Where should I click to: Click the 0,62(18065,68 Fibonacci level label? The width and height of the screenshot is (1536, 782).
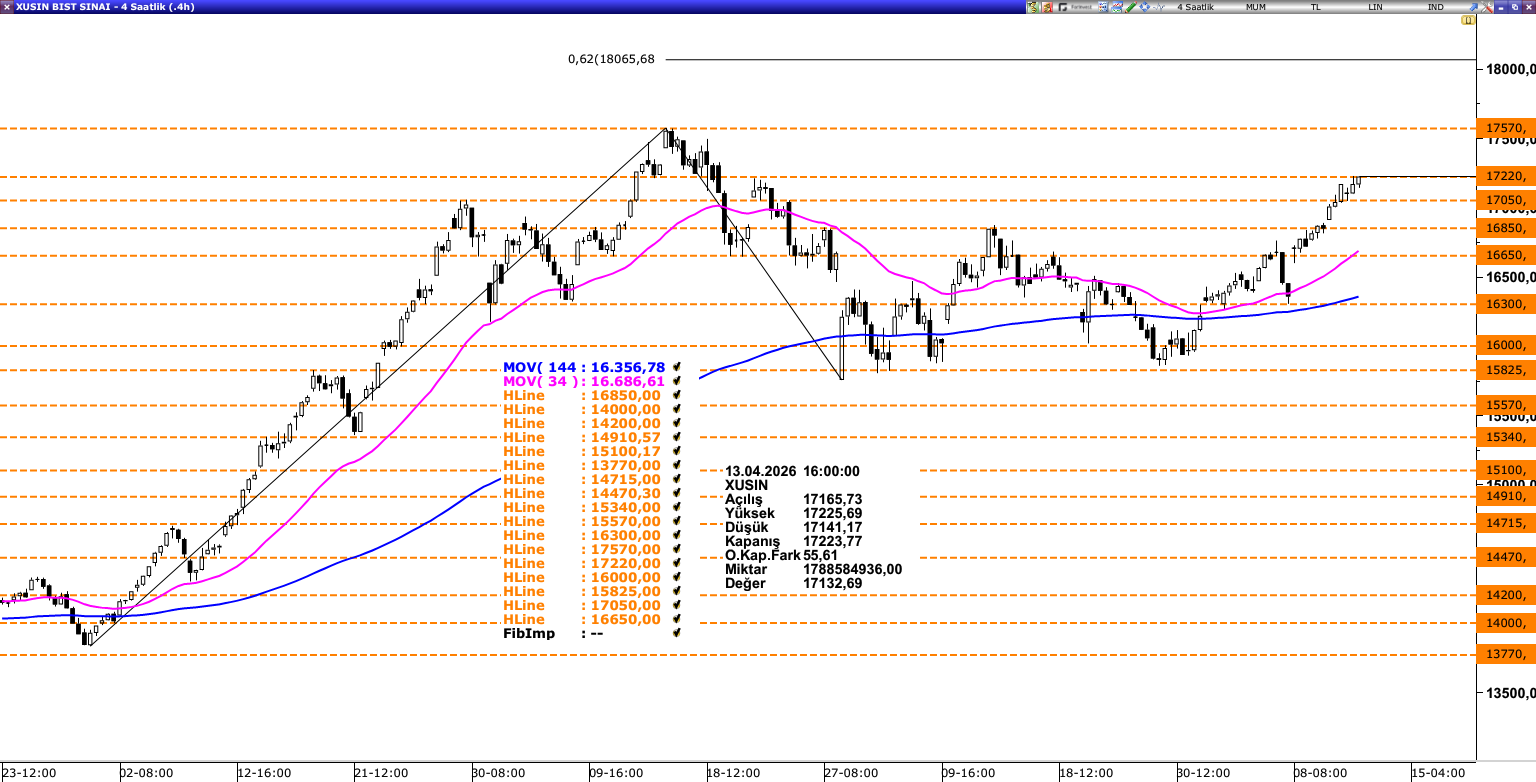(610, 59)
